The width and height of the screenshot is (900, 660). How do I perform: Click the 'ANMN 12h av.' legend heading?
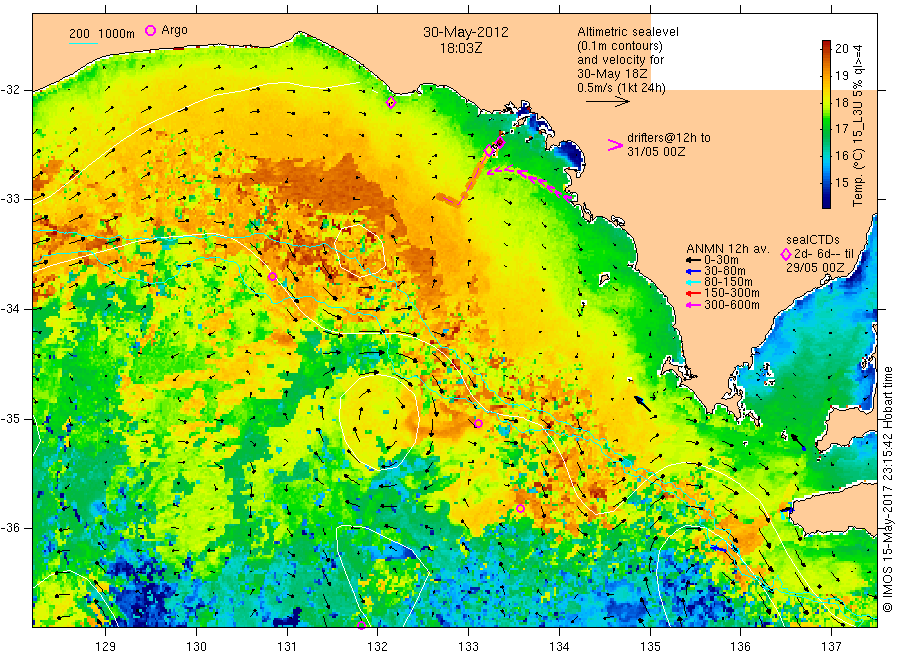coord(728,249)
